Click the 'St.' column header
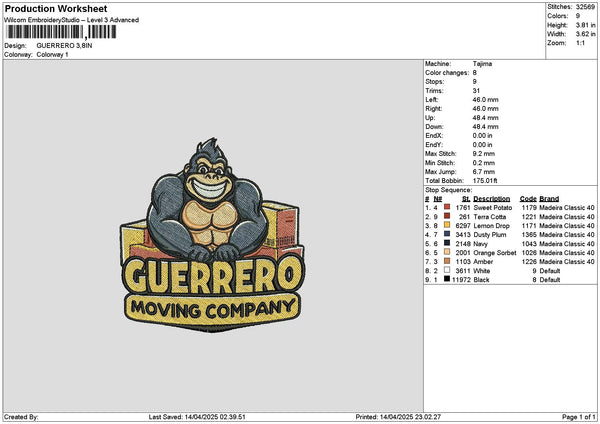This screenshot has height=424, width=600. (x=466, y=199)
